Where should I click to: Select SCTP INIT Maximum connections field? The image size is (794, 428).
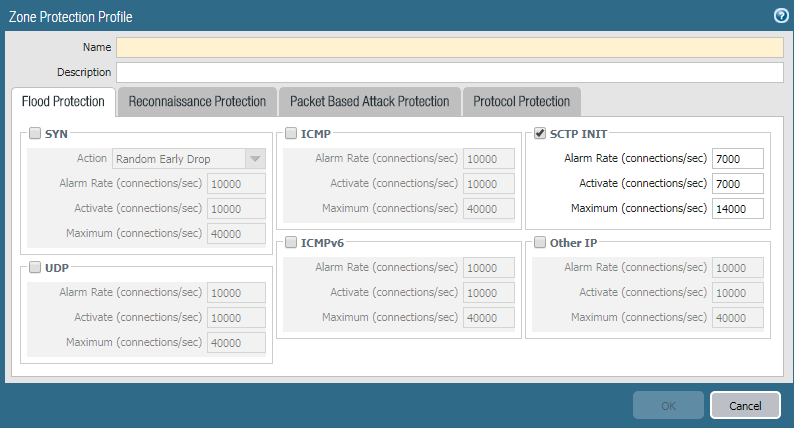click(x=738, y=208)
